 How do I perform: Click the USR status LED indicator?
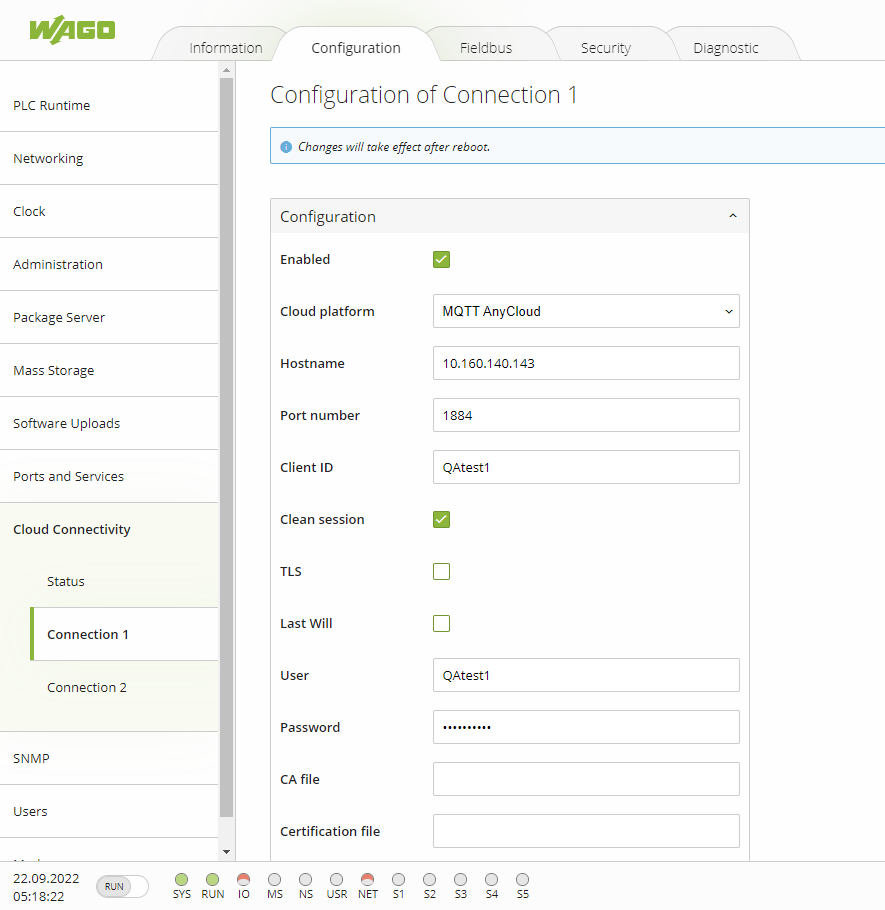coord(336,879)
